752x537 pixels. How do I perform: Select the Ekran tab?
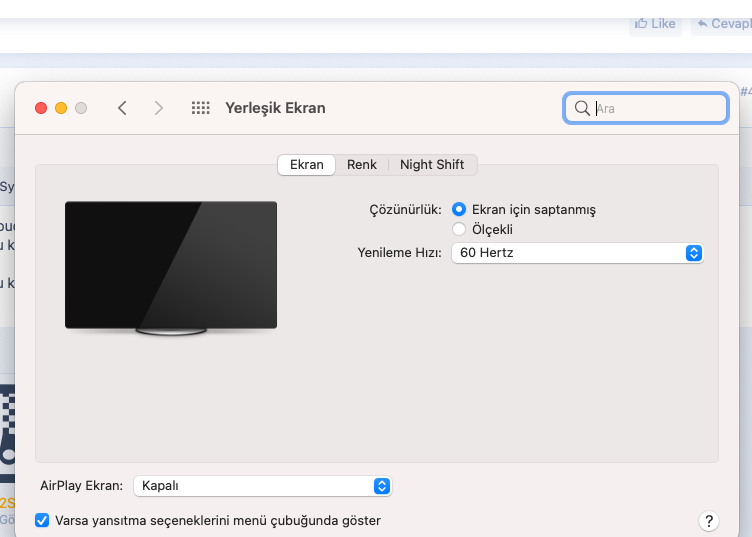(307, 165)
